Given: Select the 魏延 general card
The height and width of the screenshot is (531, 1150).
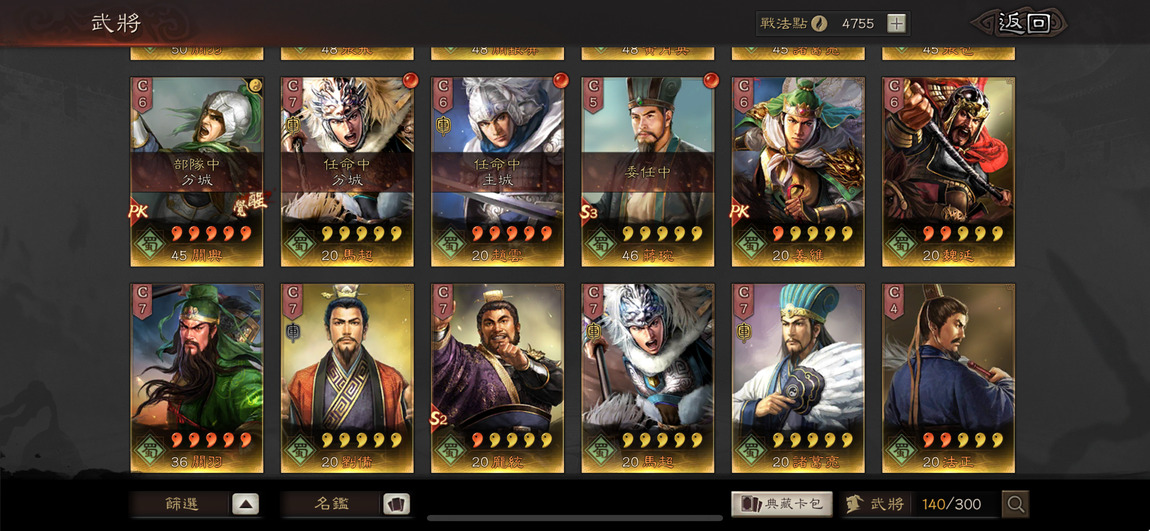Looking at the screenshot, I should 948,172.
